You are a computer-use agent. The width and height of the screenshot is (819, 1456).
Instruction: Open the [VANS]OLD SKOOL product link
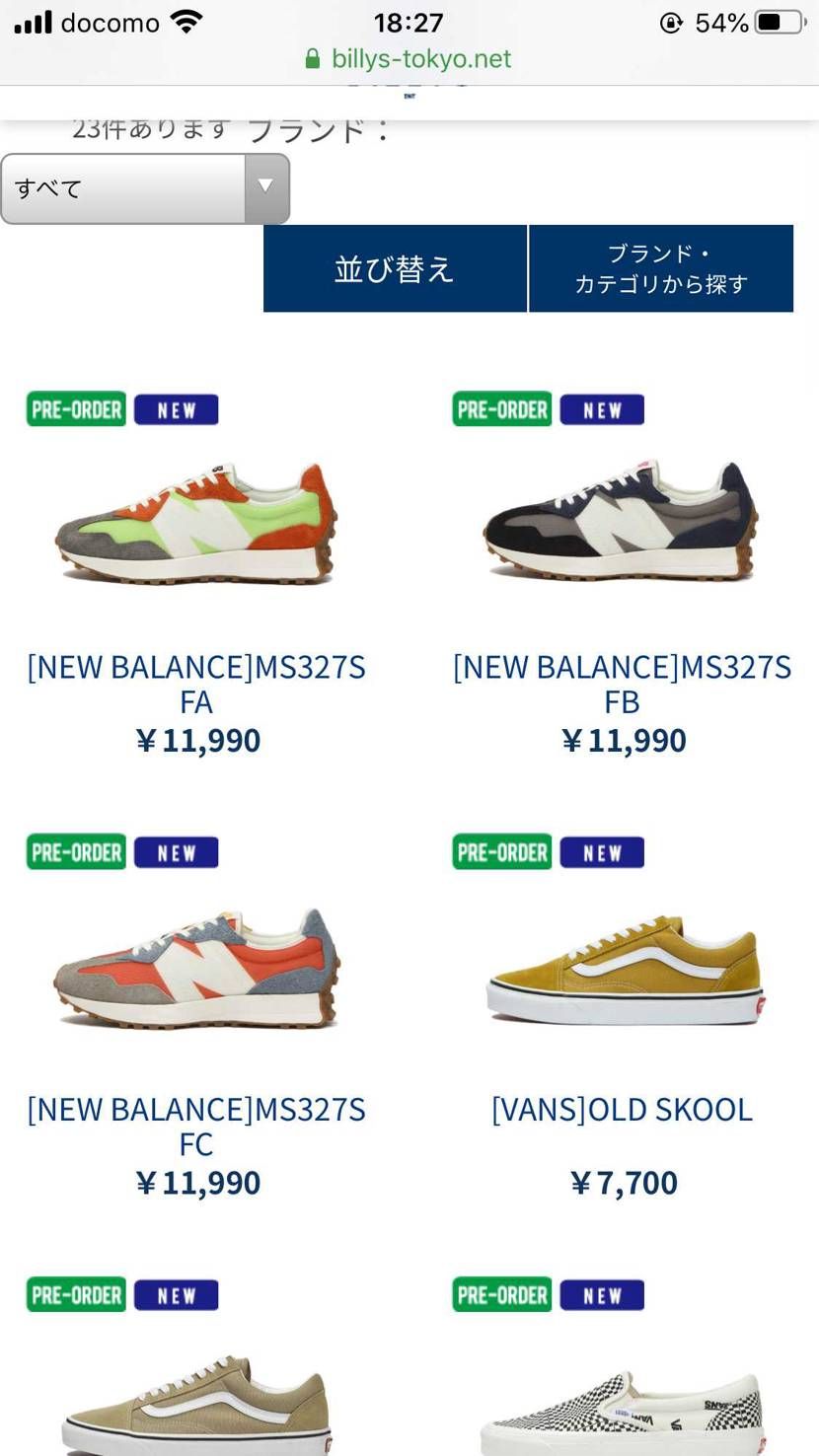(623, 1110)
